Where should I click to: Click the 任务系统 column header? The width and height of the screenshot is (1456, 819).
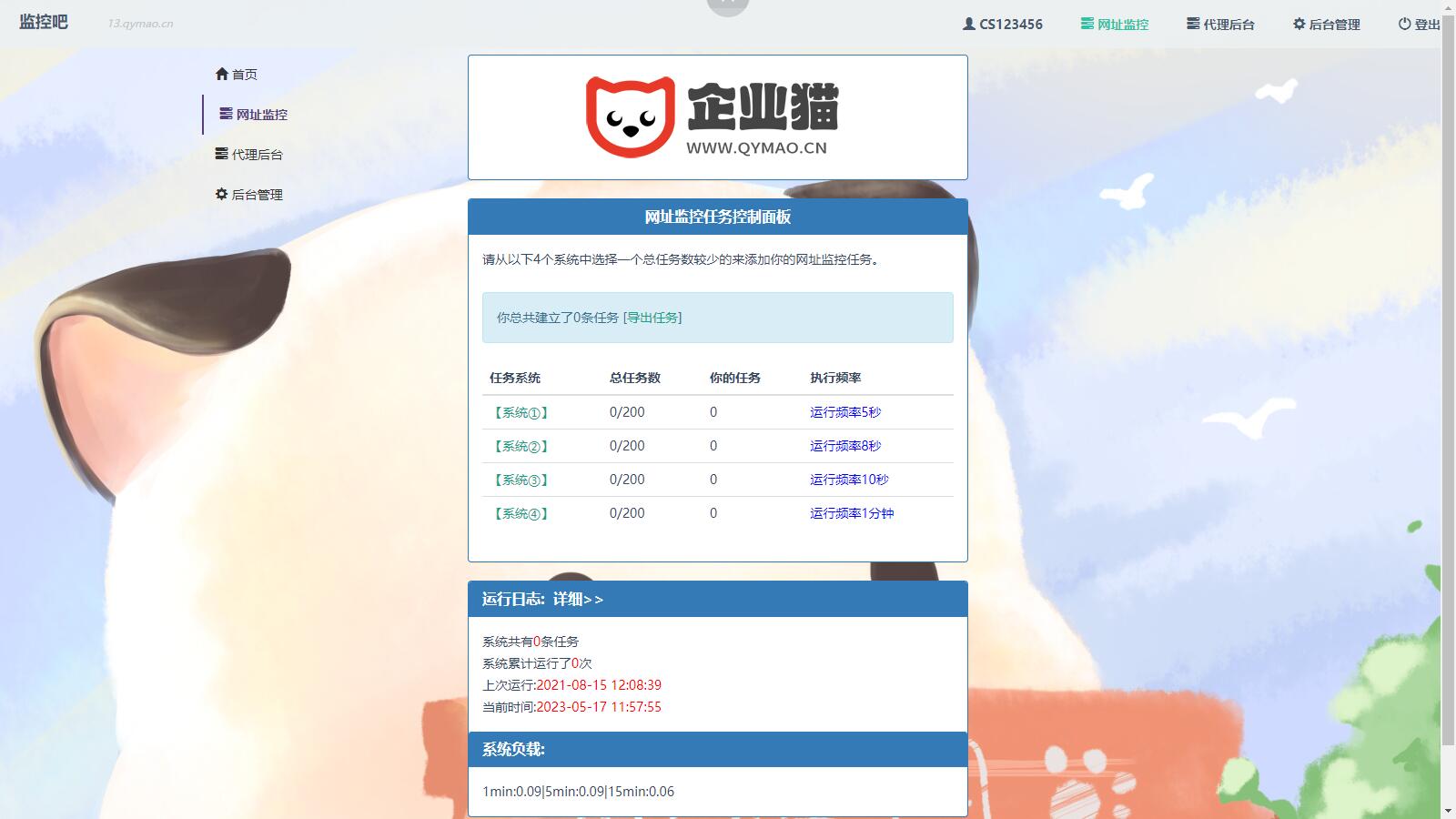(515, 378)
